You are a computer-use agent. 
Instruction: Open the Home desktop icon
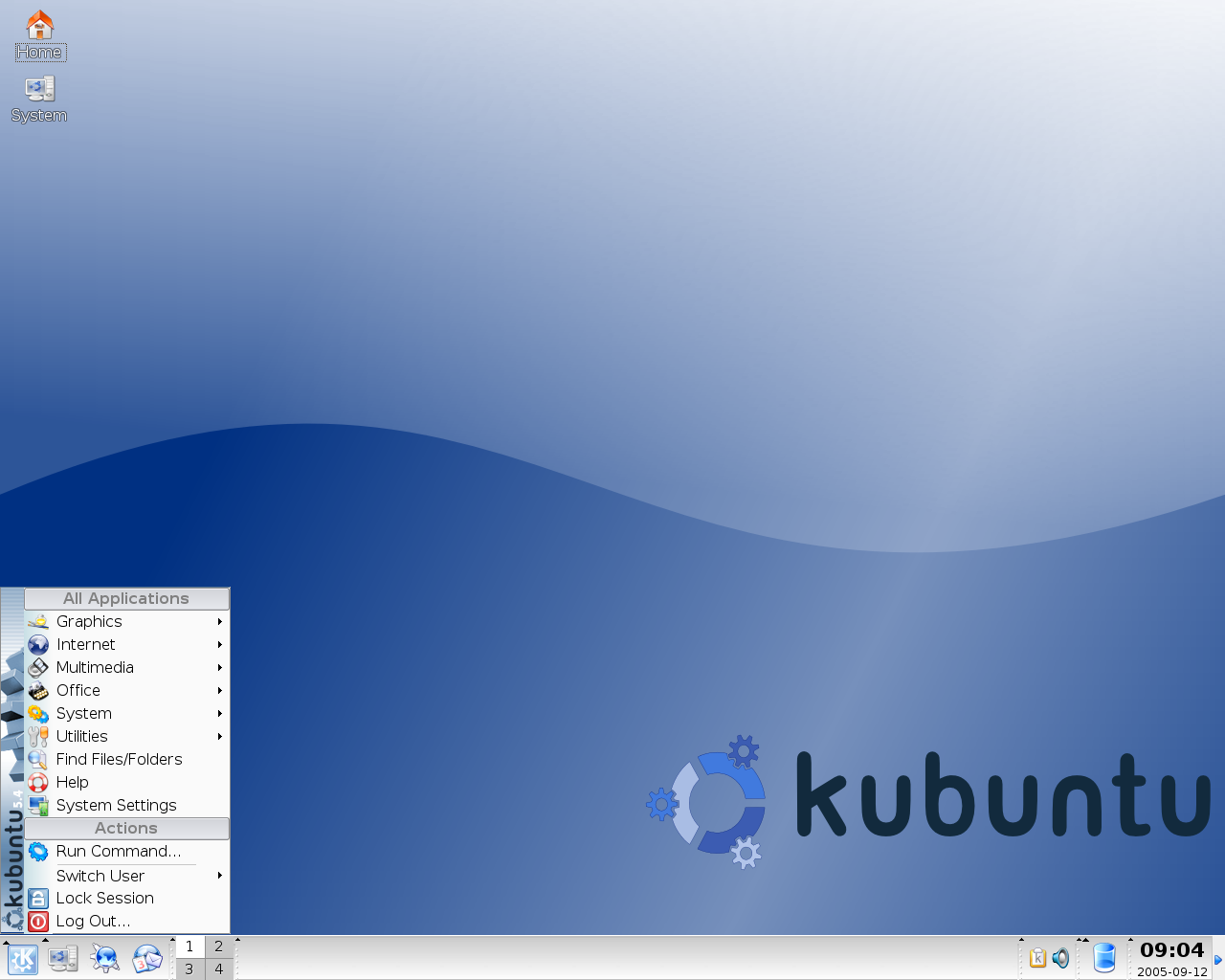pyautogui.click(x=39, y=35)
